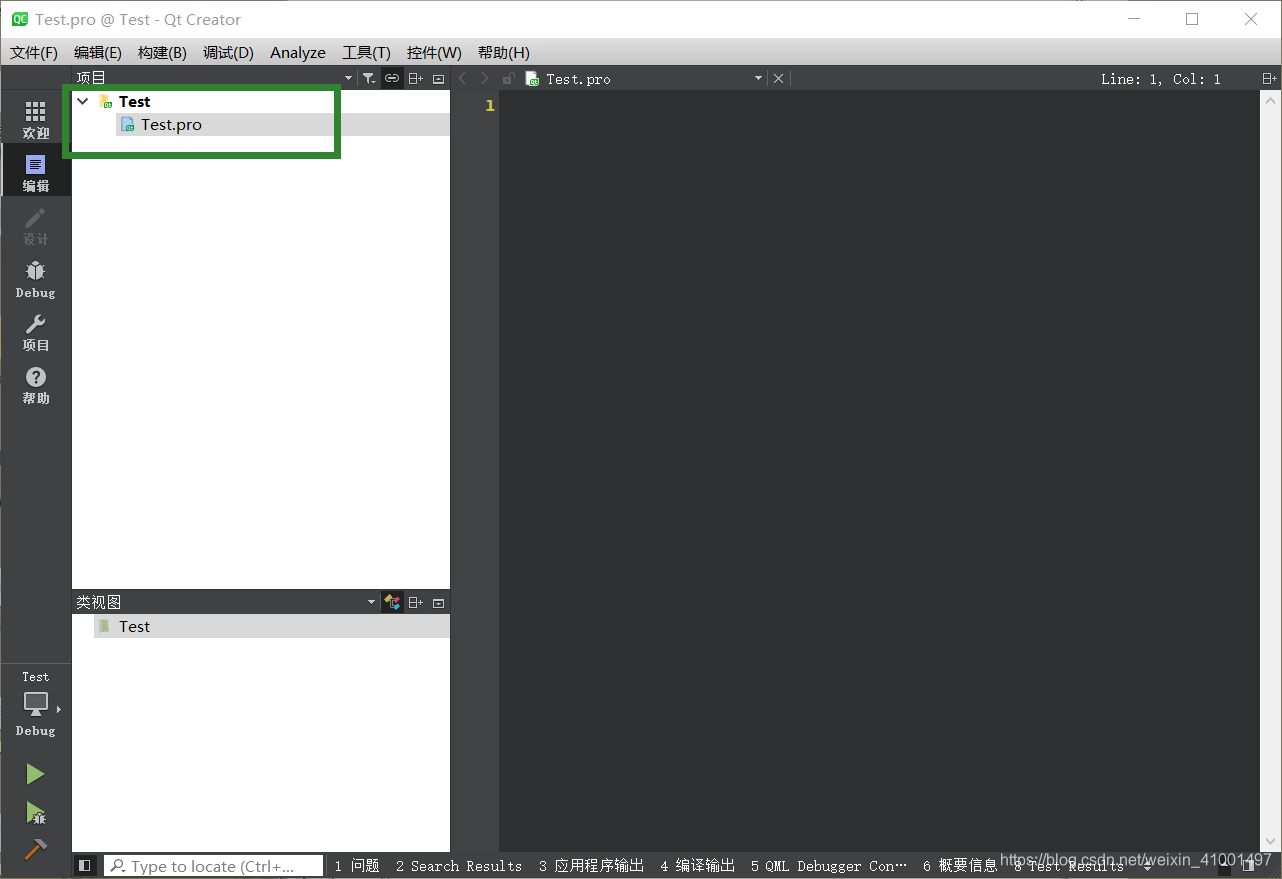Open the 文件(F) menu
1282x879 pixels.
point(34,52)
